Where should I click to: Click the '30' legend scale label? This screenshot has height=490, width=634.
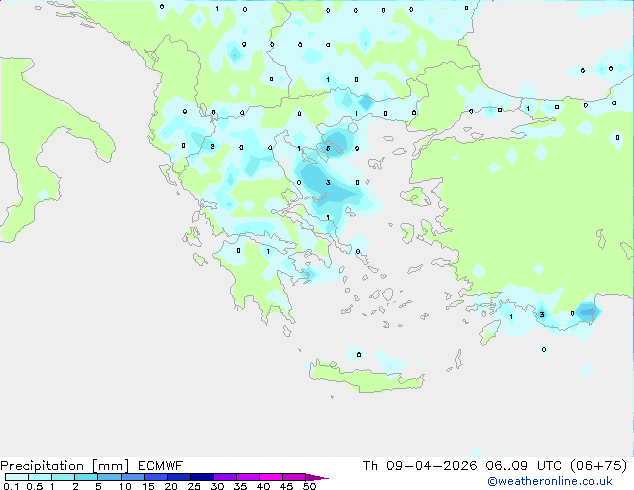click(x=217, y=486)
